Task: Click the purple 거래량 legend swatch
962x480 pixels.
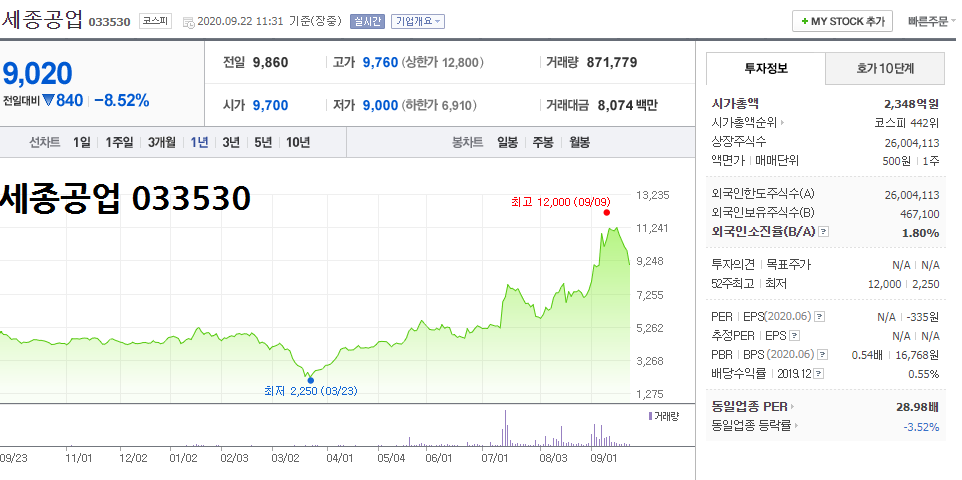Action: tap(650, 416)
